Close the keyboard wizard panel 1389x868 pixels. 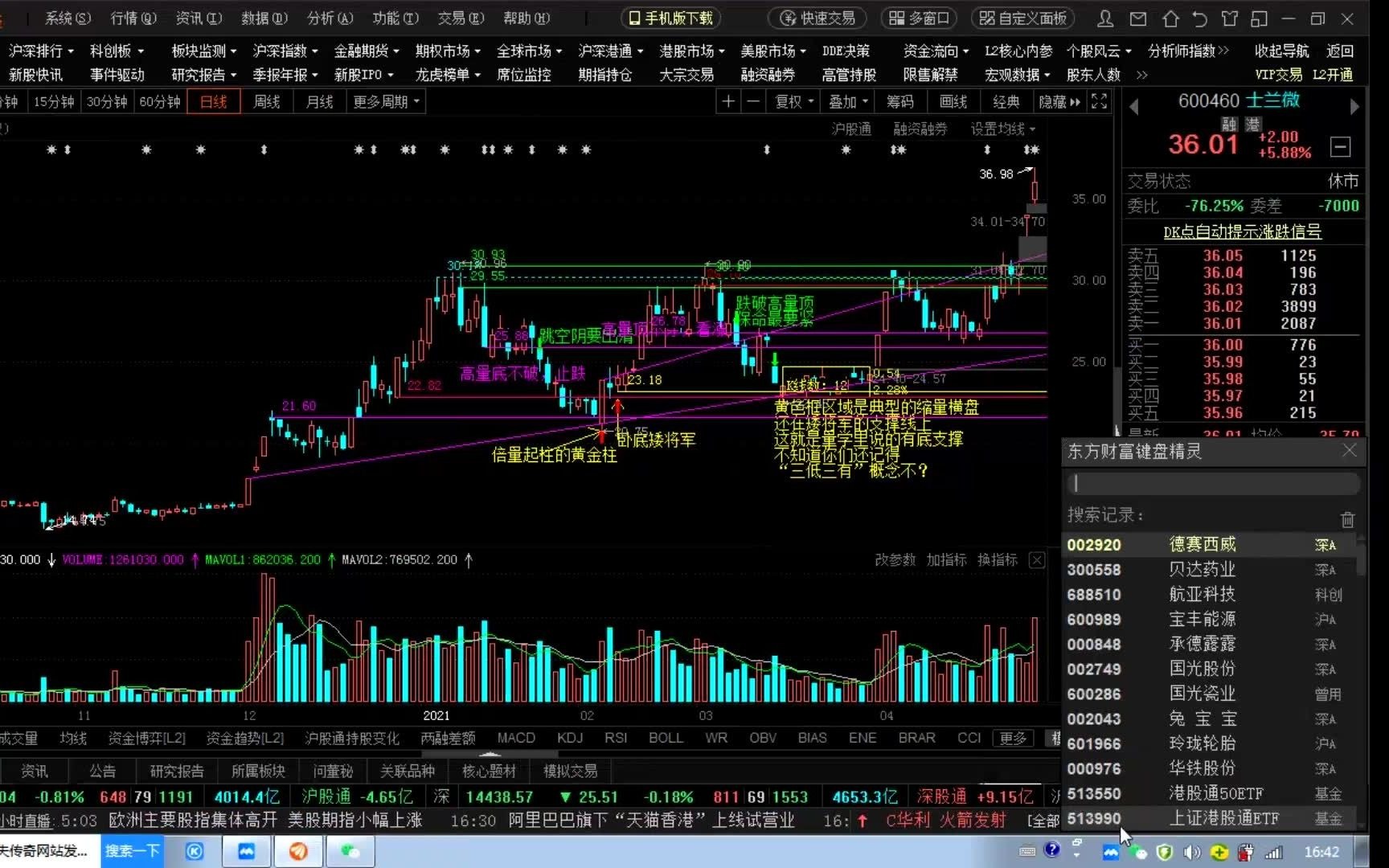[x=1350, y=451]
